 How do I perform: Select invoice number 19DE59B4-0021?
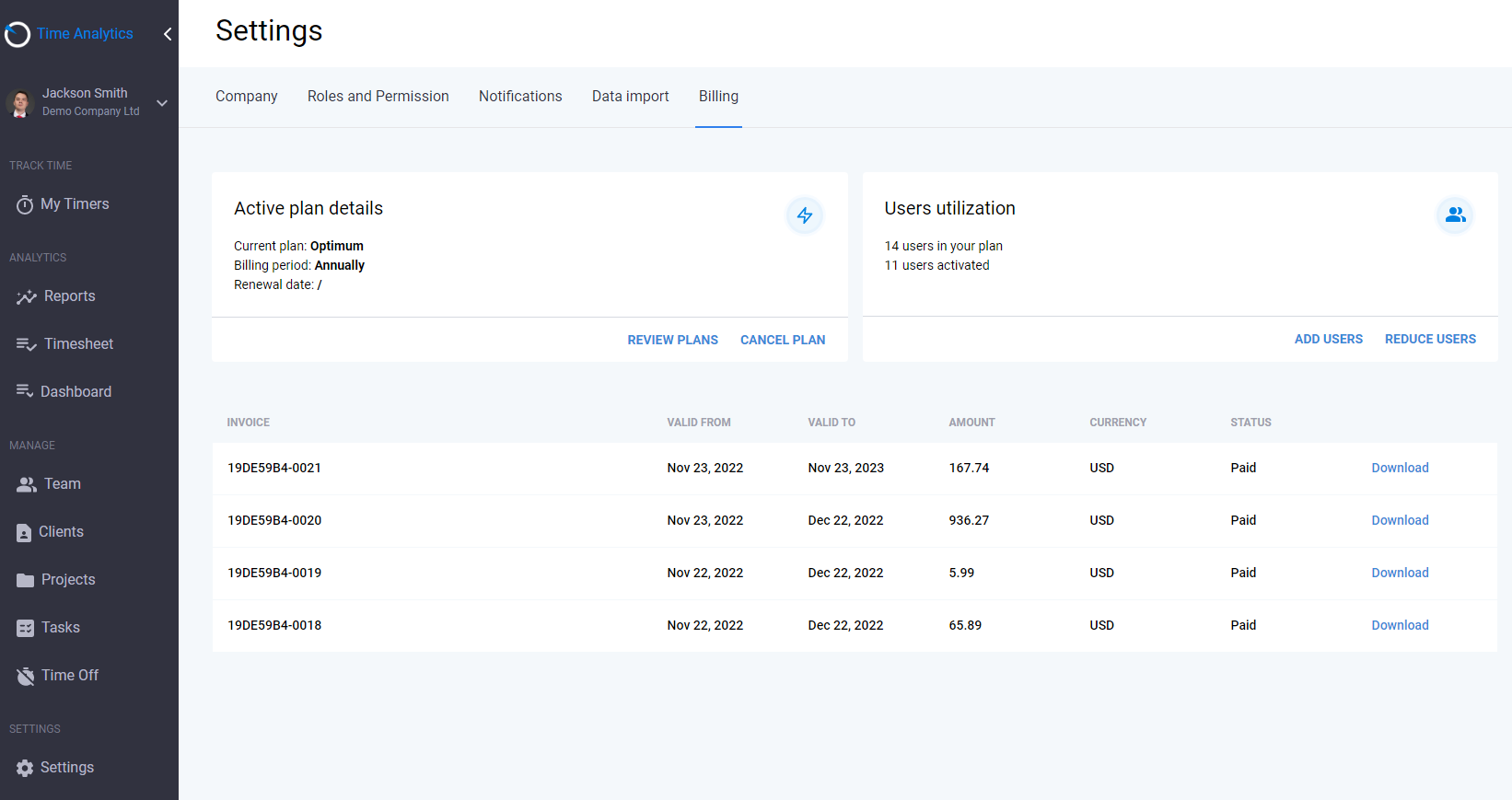pyautogui.click(x=274, y=468)
